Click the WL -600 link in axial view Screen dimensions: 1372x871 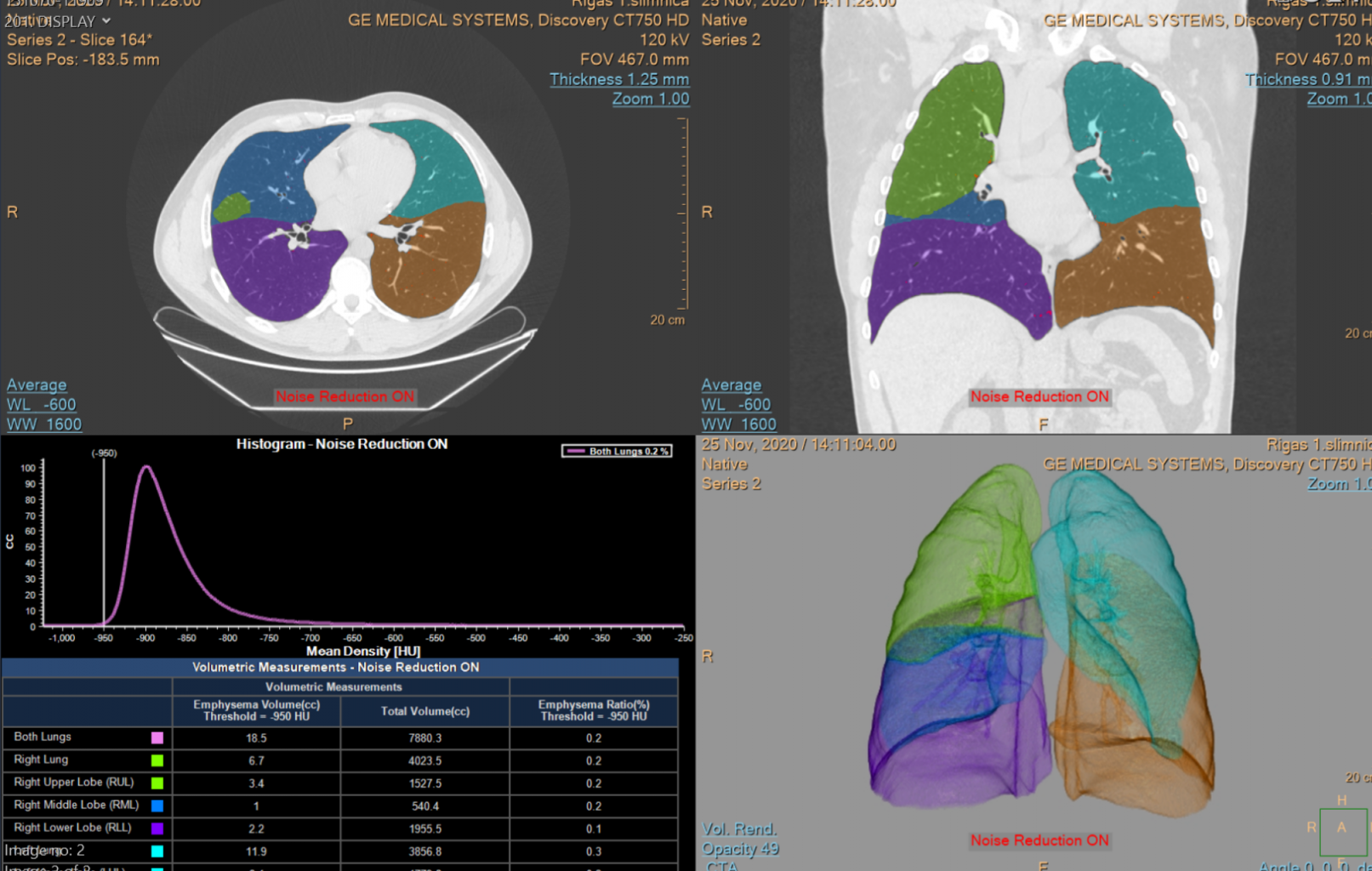coord(42,405)
